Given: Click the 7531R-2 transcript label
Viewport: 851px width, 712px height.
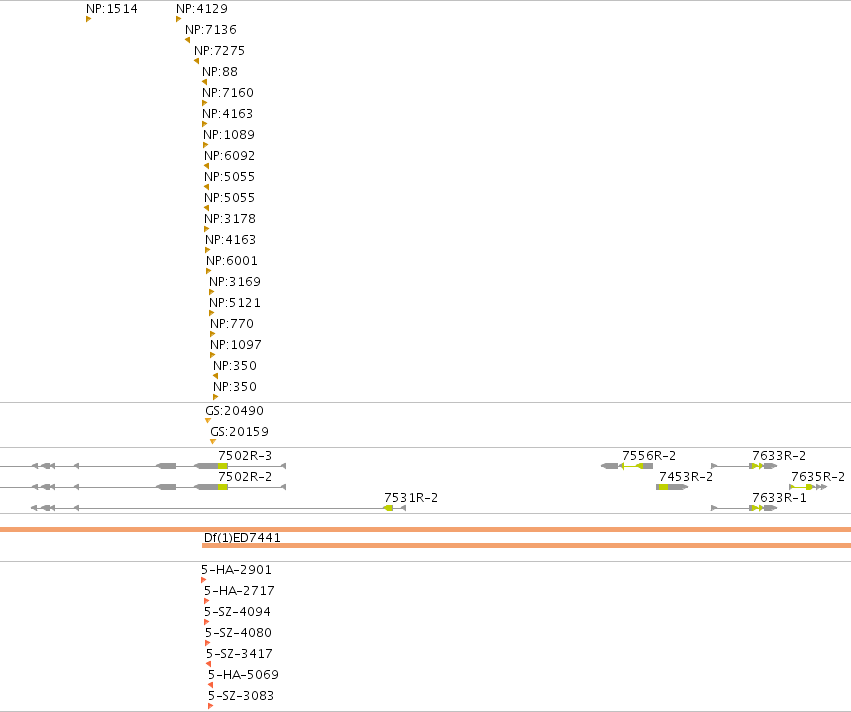Looking at the screenshot, I should click(x=411, y=498).
